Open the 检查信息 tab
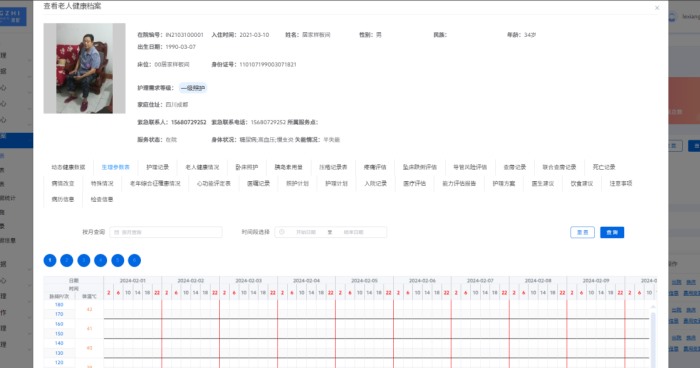The height and width of the screenshot is (368, 700). click(x=102, y=199)
